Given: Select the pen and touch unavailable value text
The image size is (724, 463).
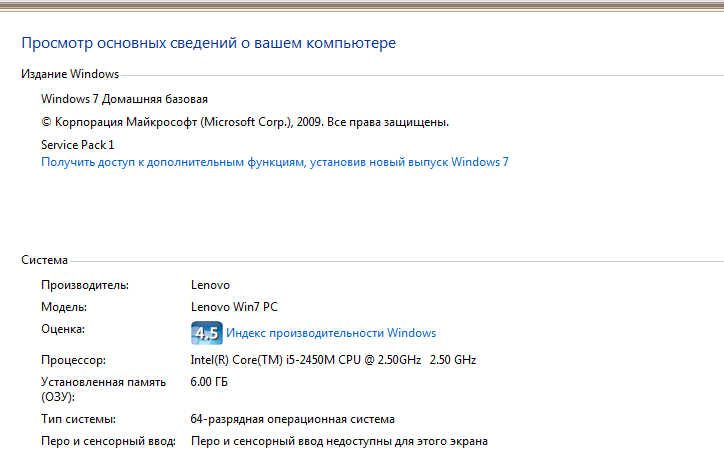Looking at the screenshot, I should [x=339, y=441].
